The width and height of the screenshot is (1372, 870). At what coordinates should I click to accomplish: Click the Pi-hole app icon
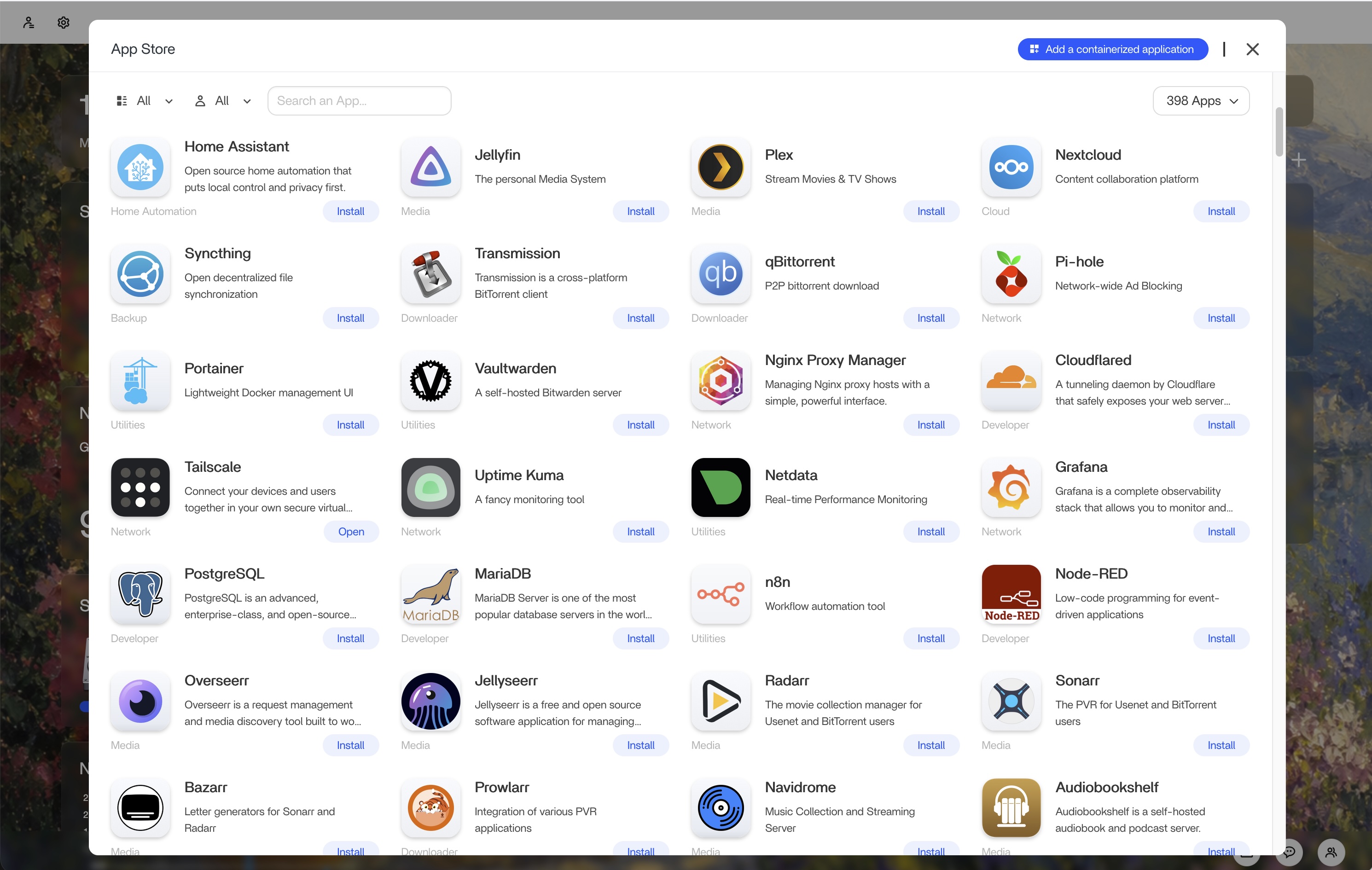(1011, 274)
